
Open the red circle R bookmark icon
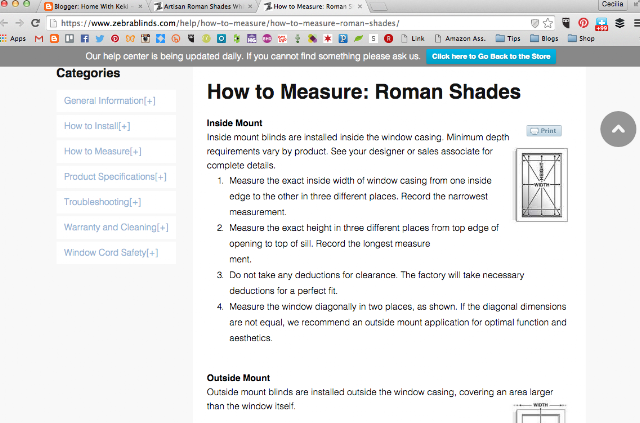[389, 38]
